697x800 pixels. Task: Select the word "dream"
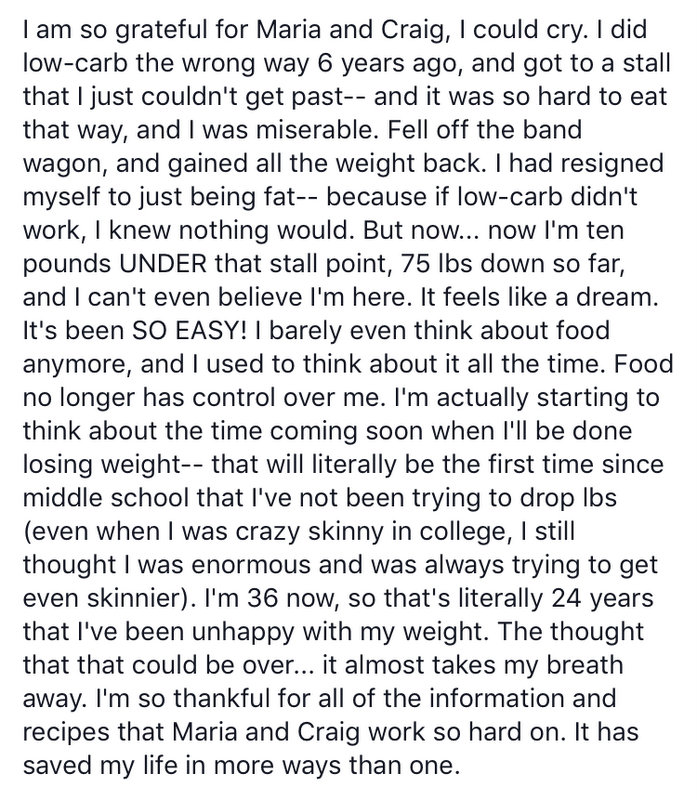[x=617, y=297]
